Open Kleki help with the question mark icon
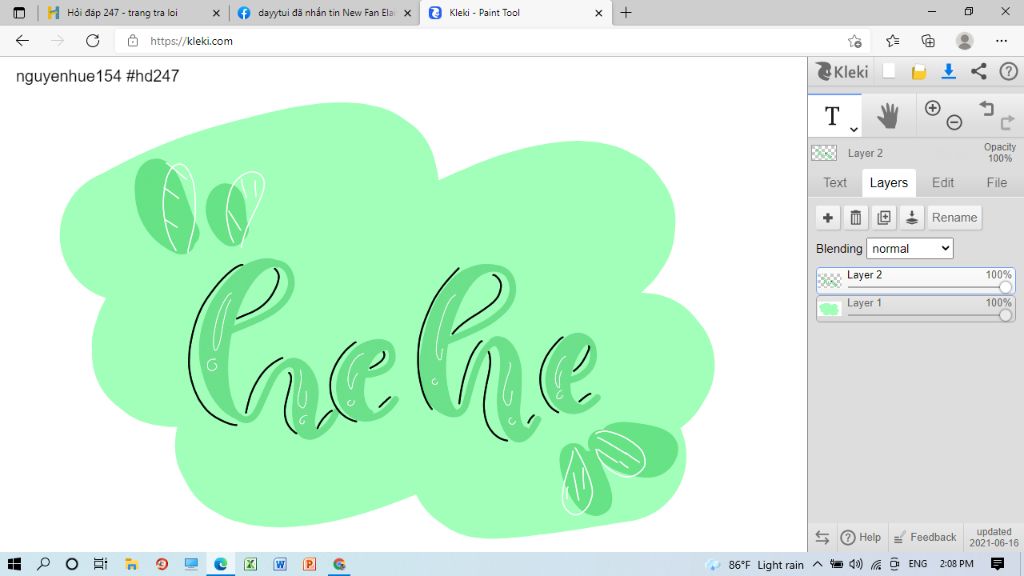 (x=1009, y=71)
